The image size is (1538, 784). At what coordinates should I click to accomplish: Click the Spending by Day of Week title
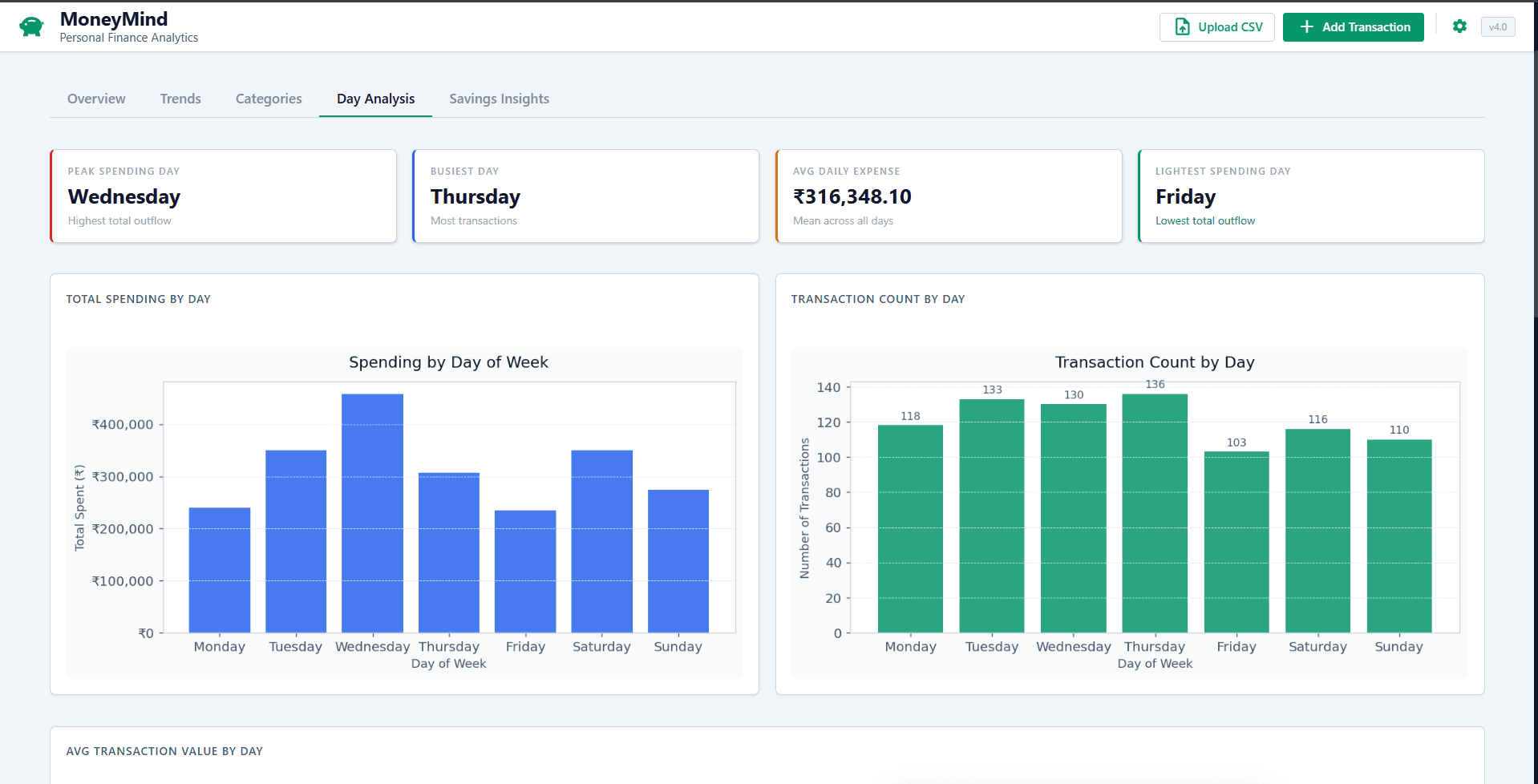pyautogui.click(x=448, y=362)
